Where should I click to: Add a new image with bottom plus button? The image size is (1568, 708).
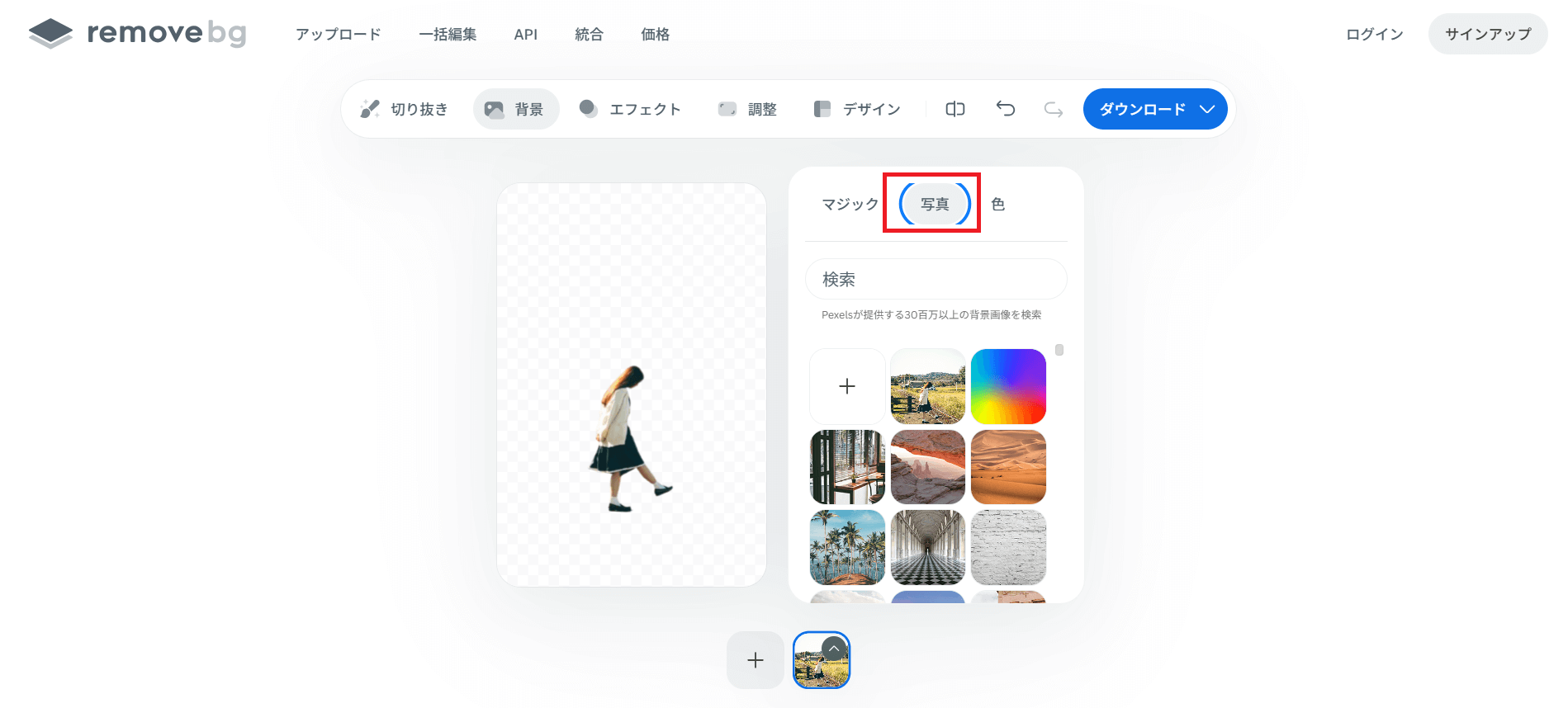[755, 660]
